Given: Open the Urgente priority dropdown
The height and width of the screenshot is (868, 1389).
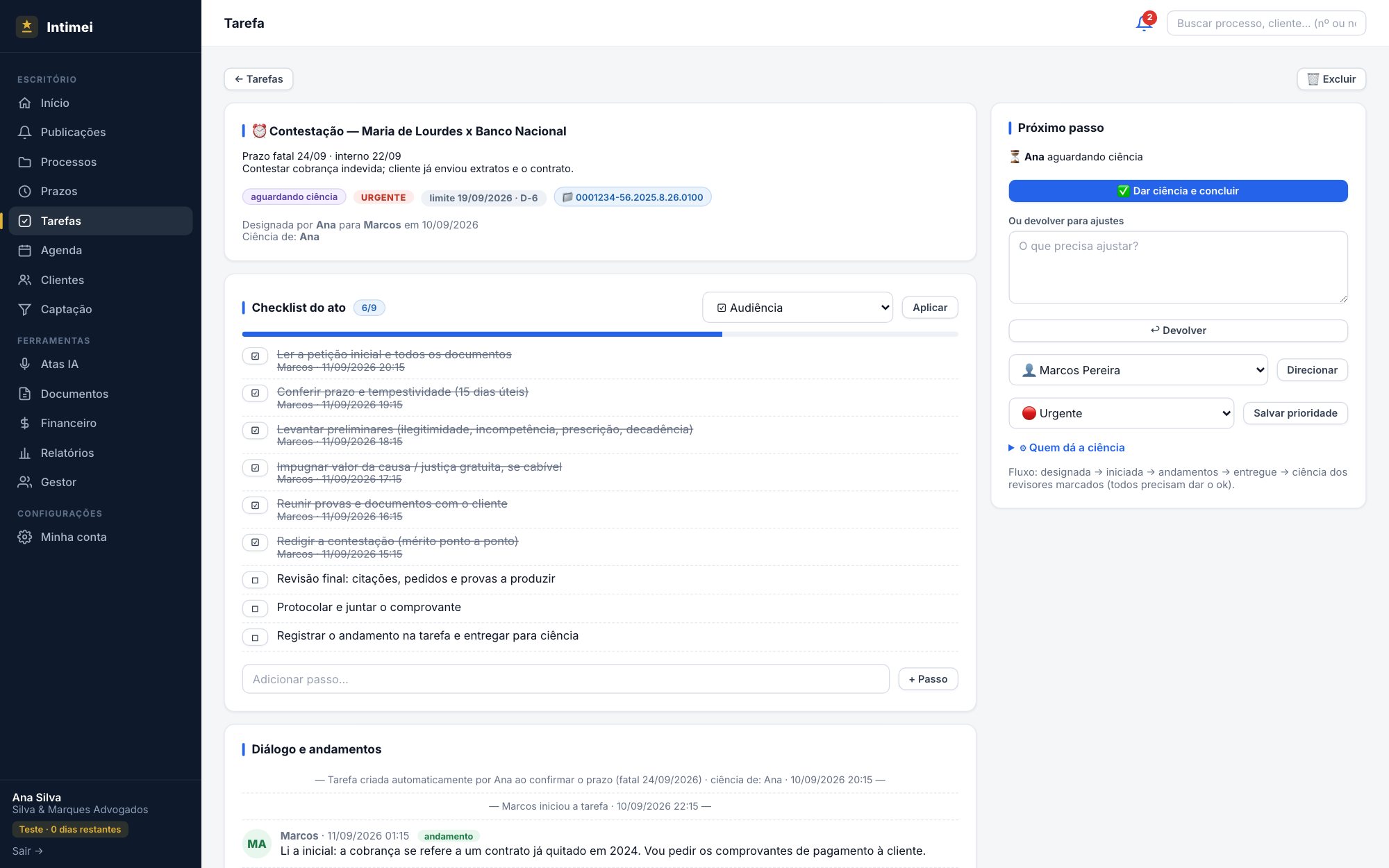Looking at the screenshot, I should pos(1121,413).
